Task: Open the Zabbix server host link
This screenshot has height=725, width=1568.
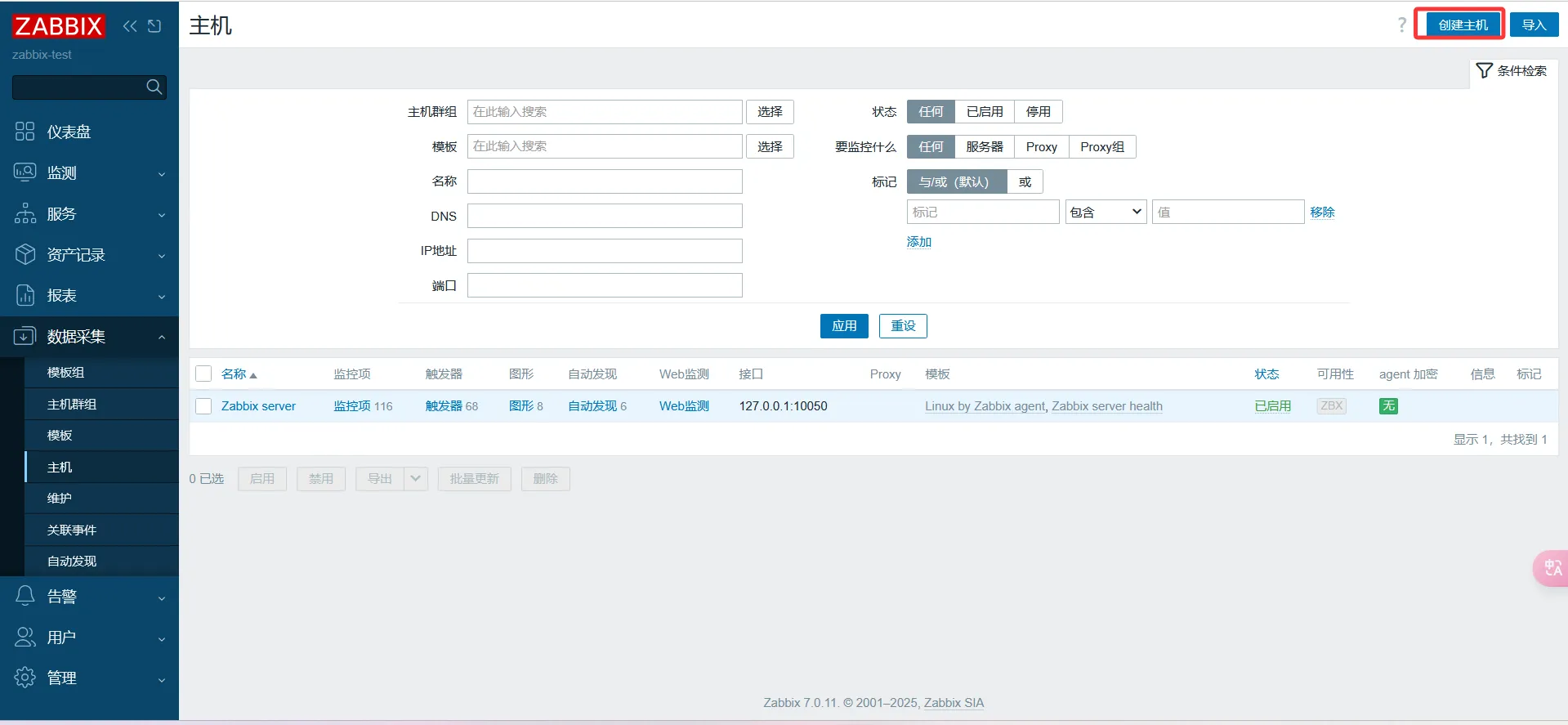Action: pyautogui.click(x=258, y=405)
